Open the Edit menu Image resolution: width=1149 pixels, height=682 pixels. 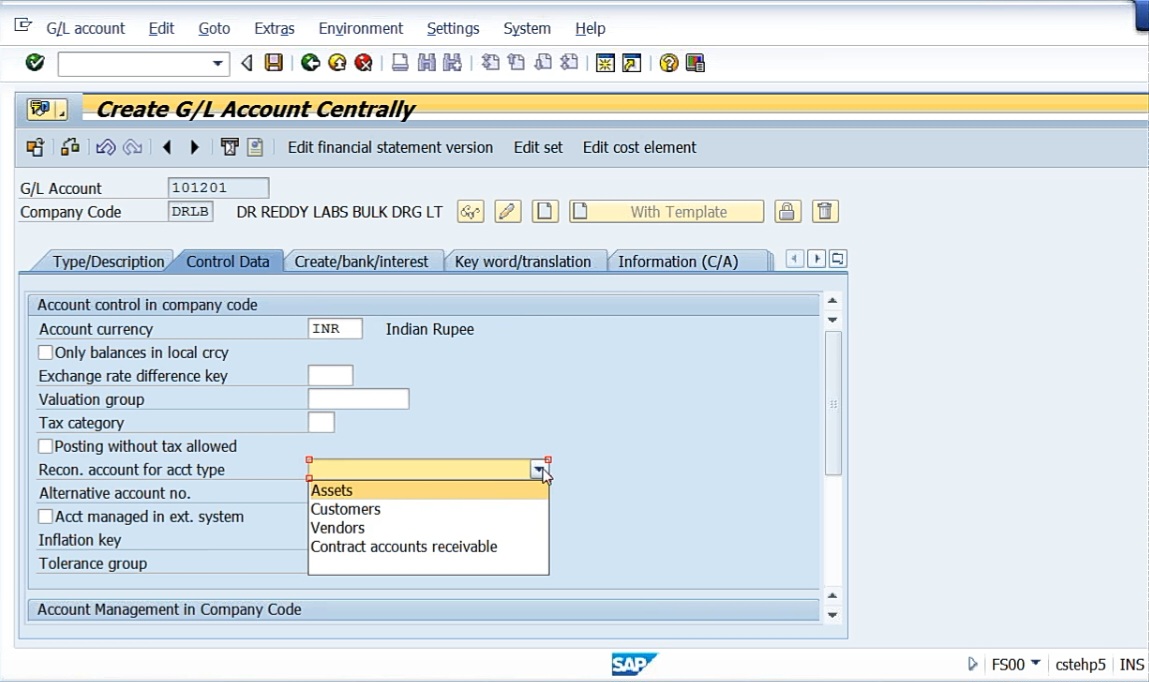click(161, 29)
